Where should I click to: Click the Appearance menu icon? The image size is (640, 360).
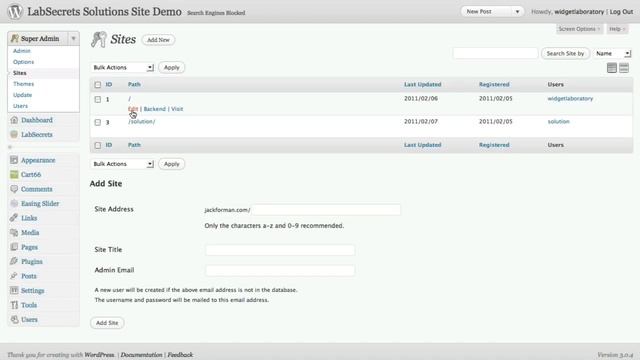pyautogui.click(x=14, y=160)
